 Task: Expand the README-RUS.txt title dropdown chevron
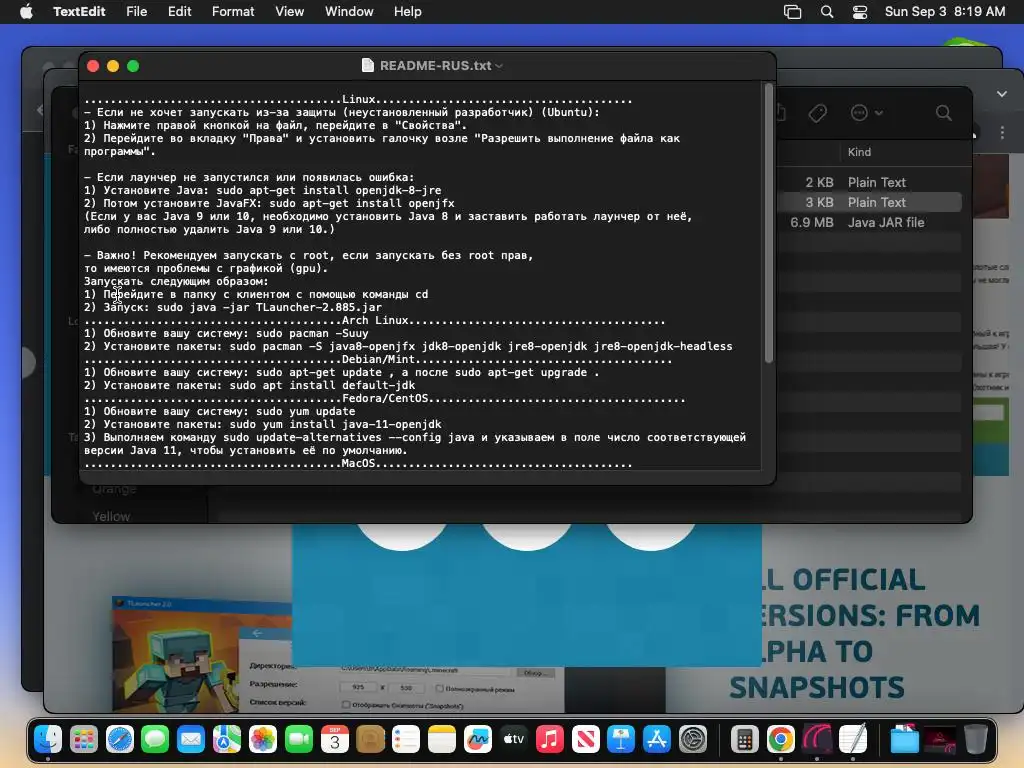(x=500, y=66)
